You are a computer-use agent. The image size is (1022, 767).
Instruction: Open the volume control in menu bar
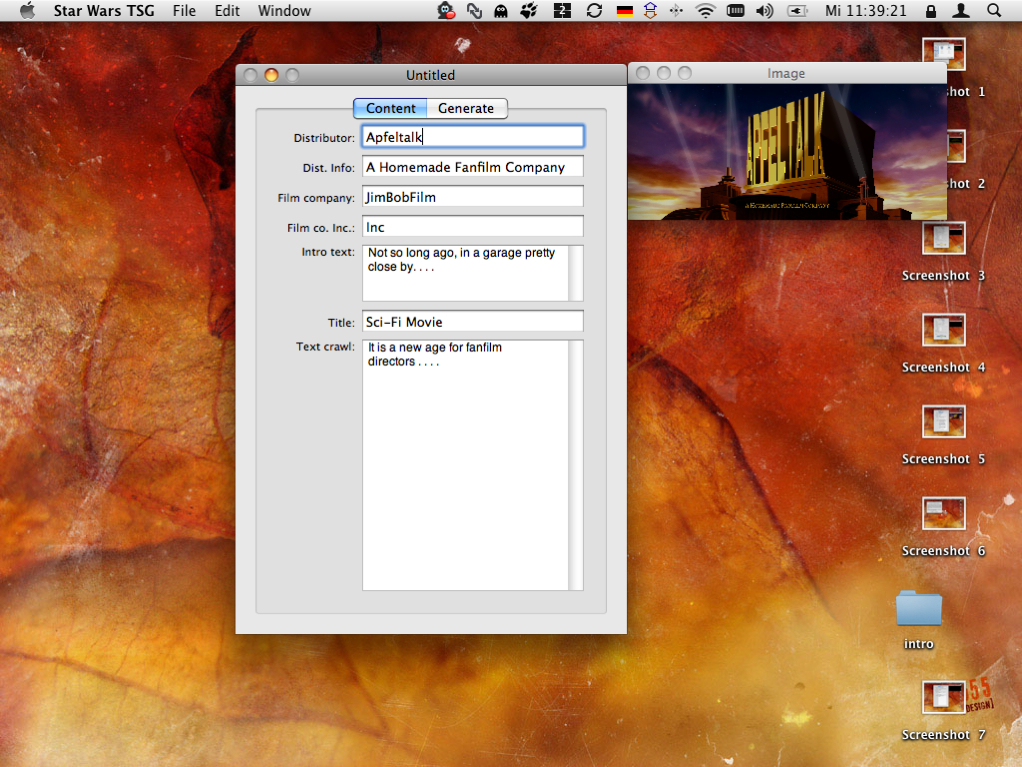(765, 10)
